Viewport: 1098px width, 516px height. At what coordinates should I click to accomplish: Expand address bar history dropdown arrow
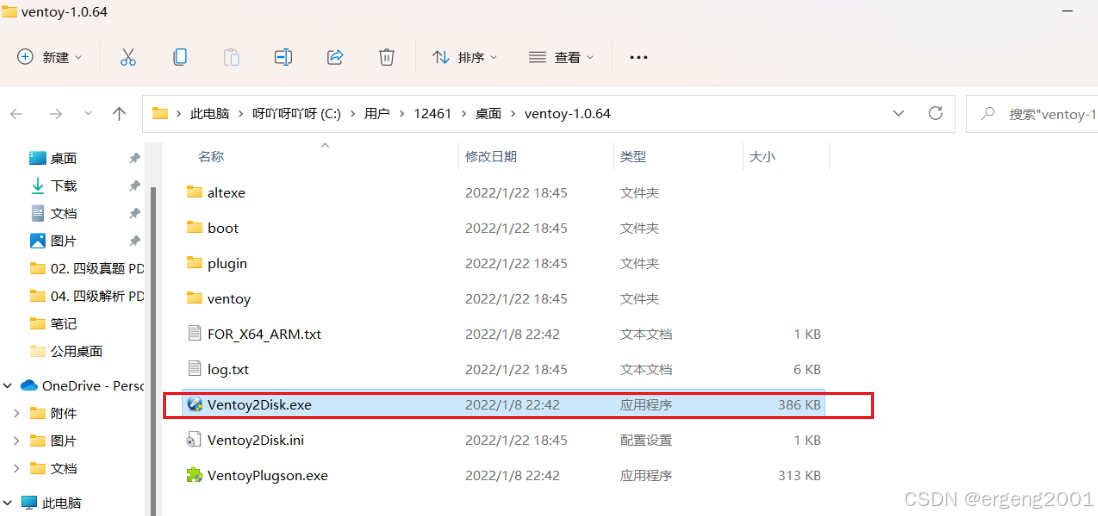point(898,113)
